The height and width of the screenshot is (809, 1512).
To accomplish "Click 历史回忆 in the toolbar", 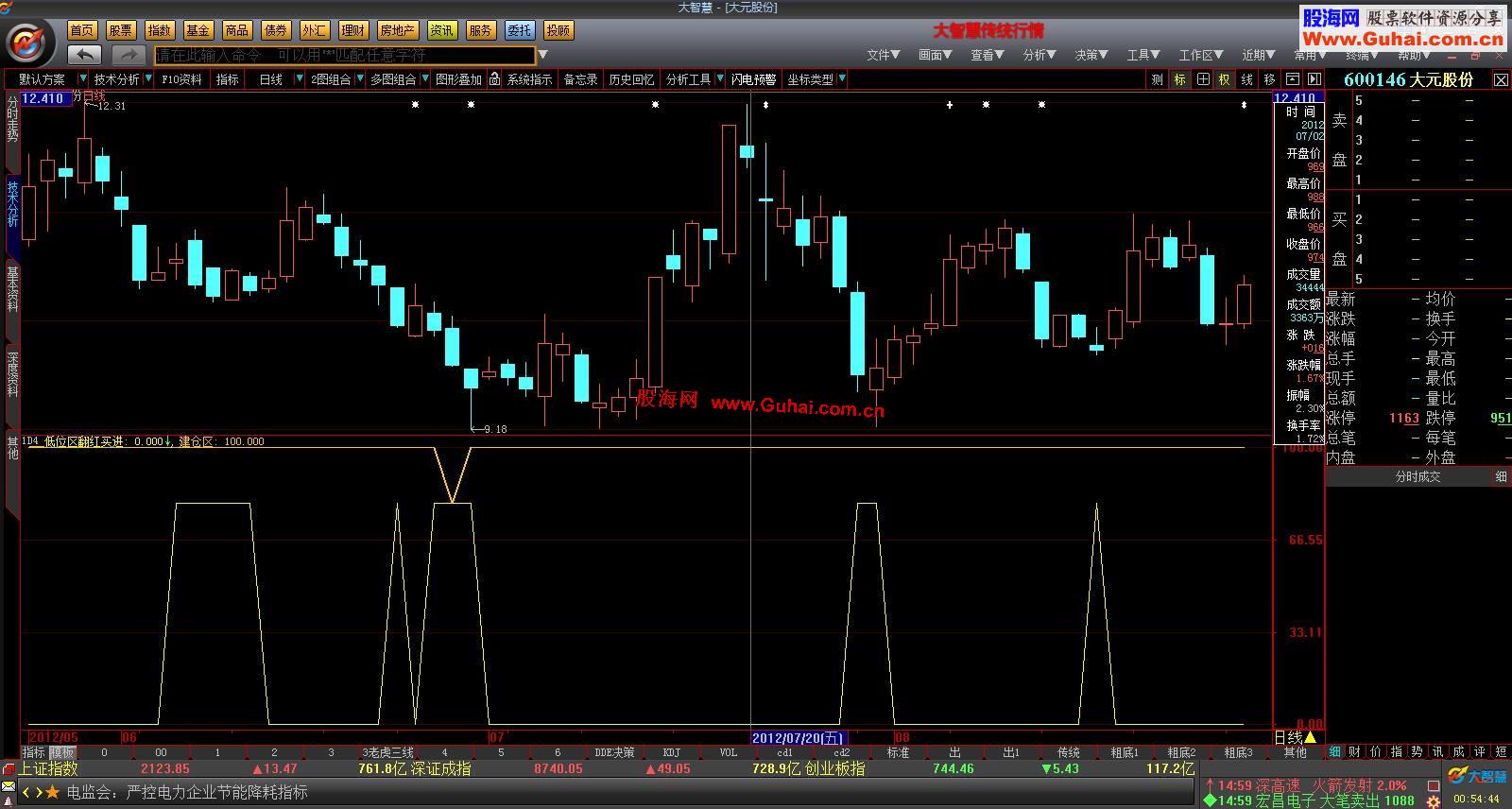I will (631, 79).
